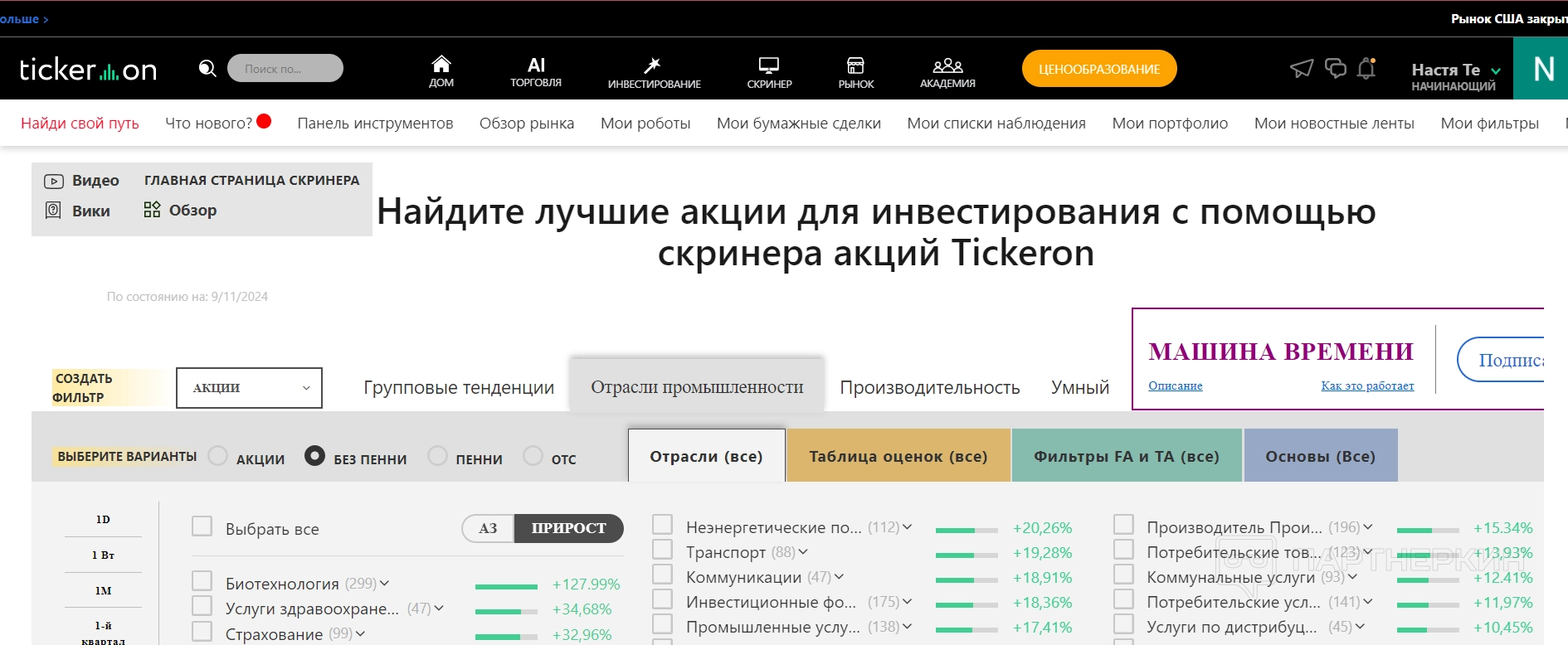Open Мои роботы menu item
Viewport: 1568px width, 645px height.
(645, 124)
